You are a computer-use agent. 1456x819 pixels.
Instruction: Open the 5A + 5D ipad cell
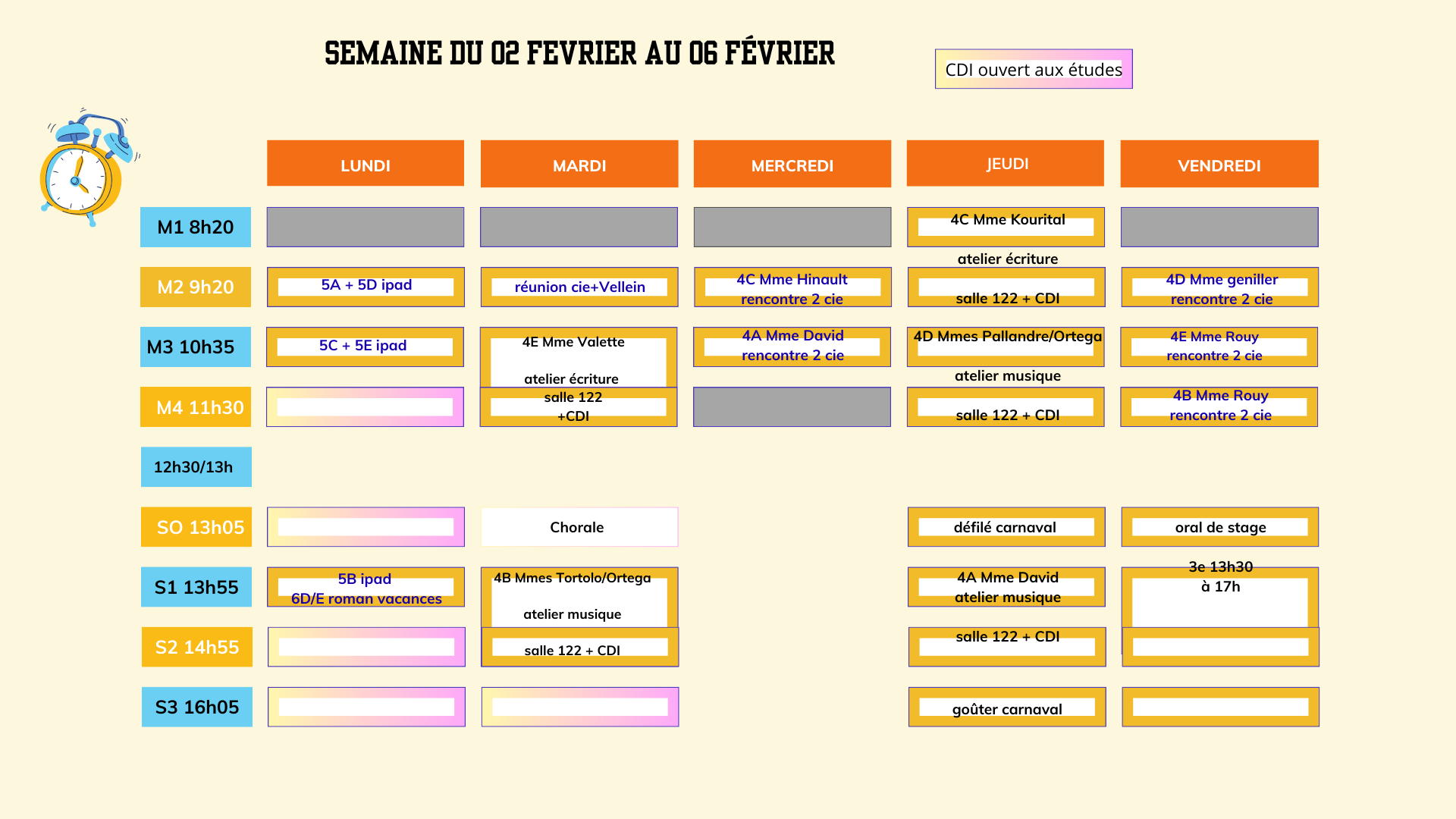click(x=366, y=287)
